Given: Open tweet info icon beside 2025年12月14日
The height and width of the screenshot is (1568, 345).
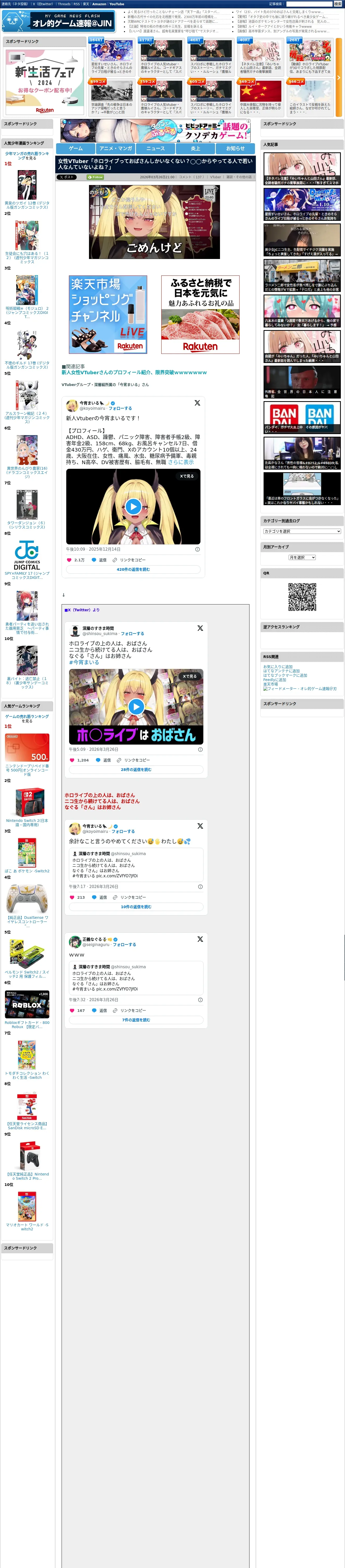Looking at the screenshot, I should coord(197,549).
